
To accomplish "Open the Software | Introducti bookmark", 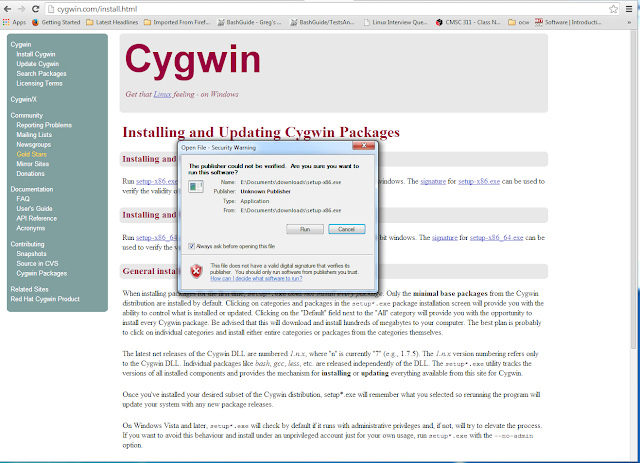I will click(x=568, y=22).
